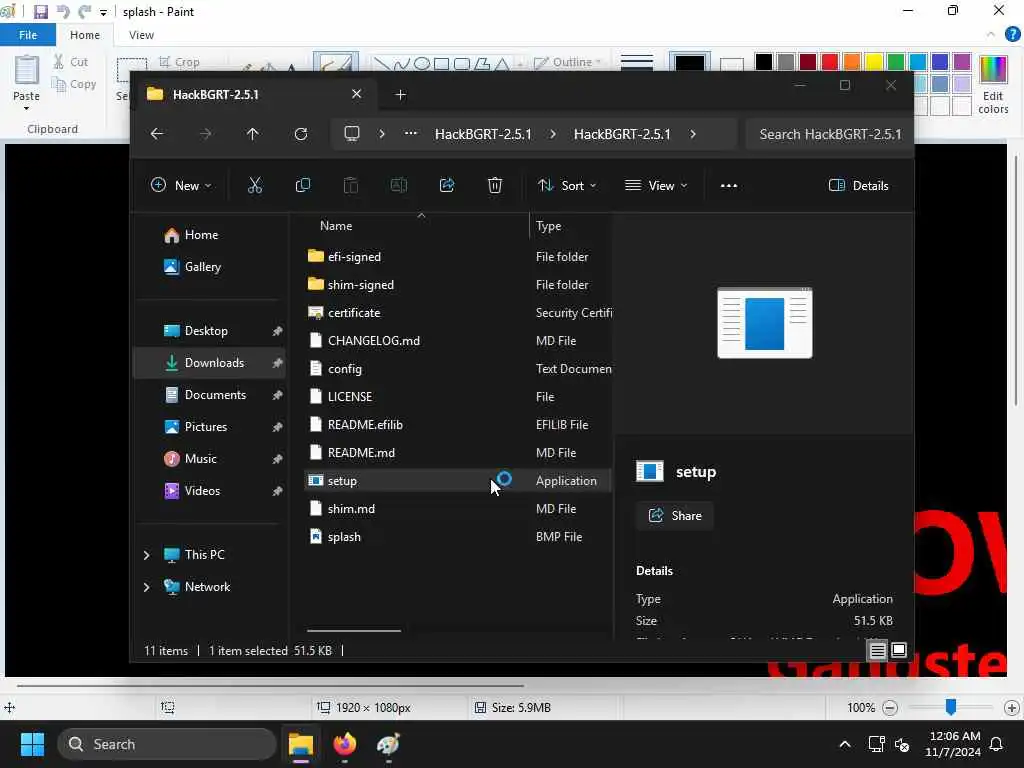Click the Paint Undo icon in title bar

tap(63, 12)
